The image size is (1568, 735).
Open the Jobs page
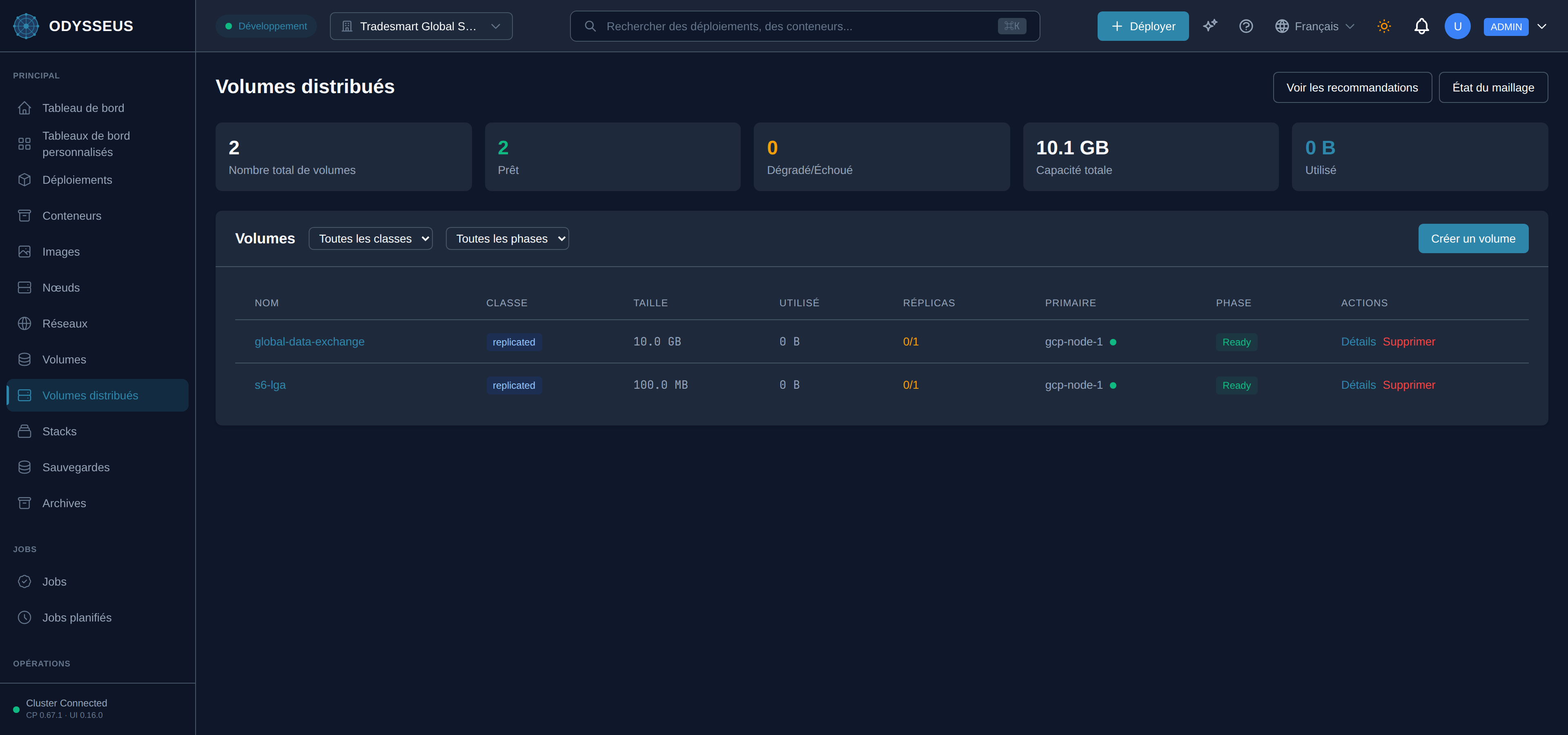(x=98, y=581)
